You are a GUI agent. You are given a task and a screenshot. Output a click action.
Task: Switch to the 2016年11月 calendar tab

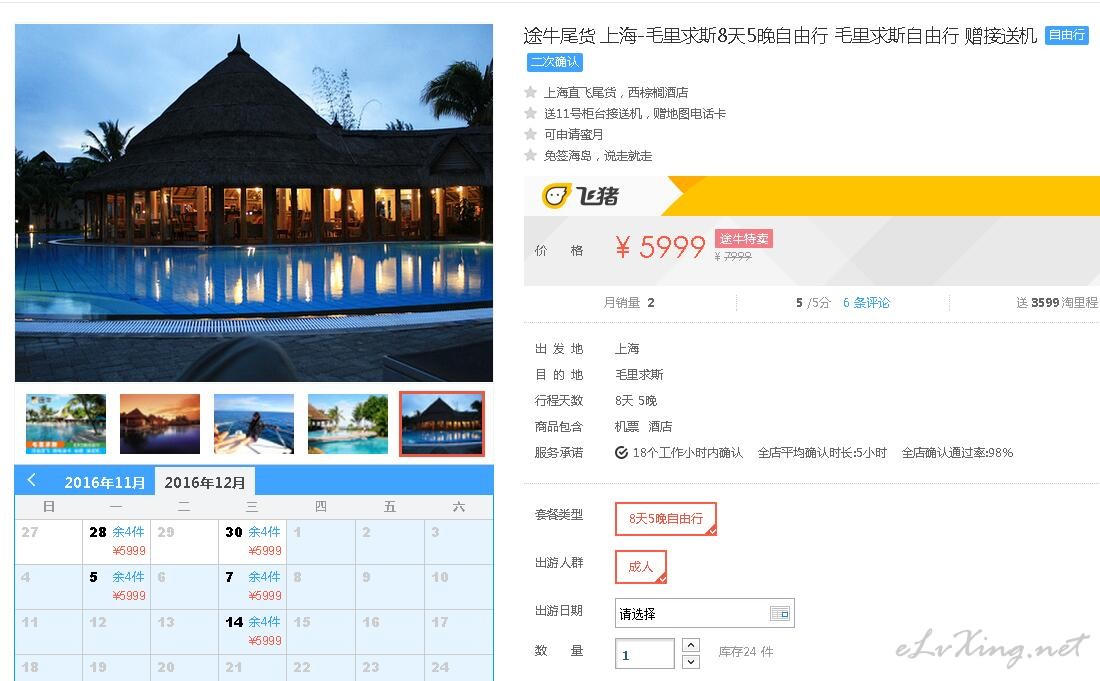(105, 483)
